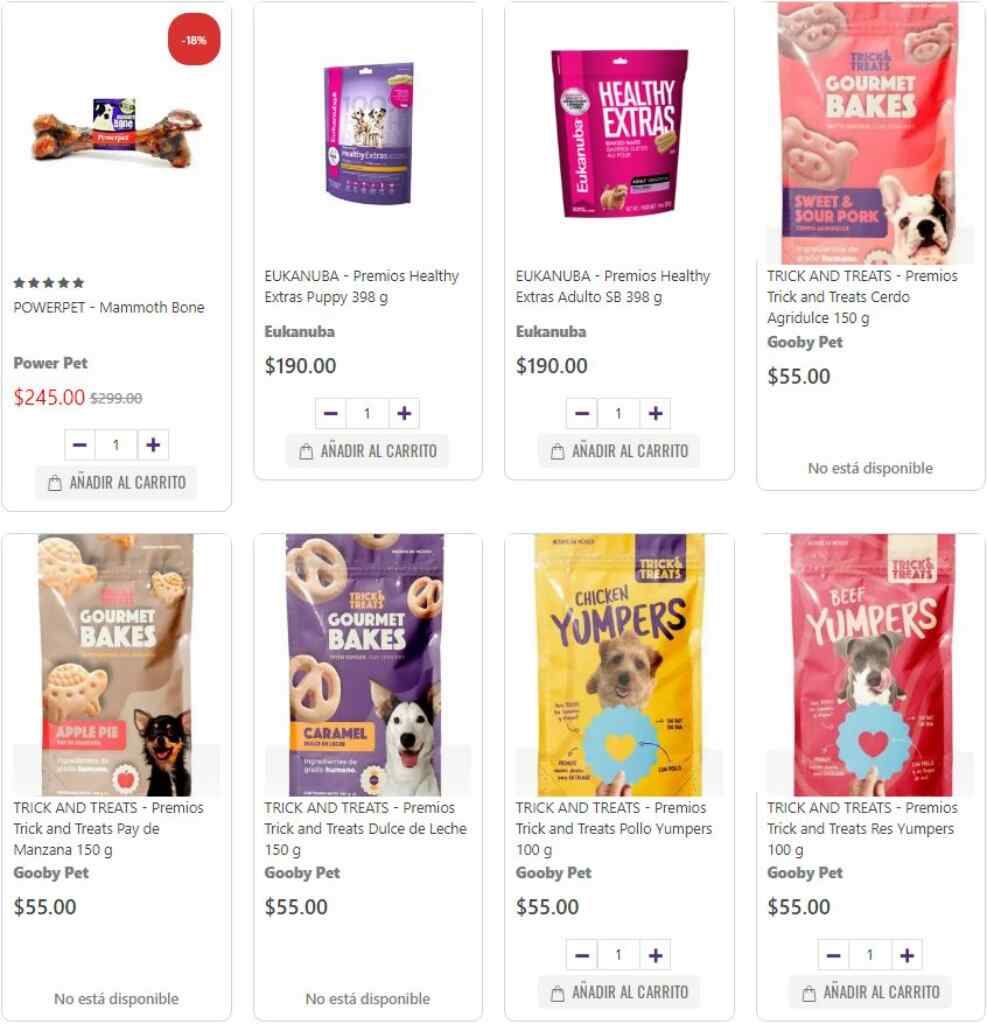This screenshot has height=1024, width=987.
Task: Click minus icon for Pollo Yumpers treats
Action: (582, 955)
